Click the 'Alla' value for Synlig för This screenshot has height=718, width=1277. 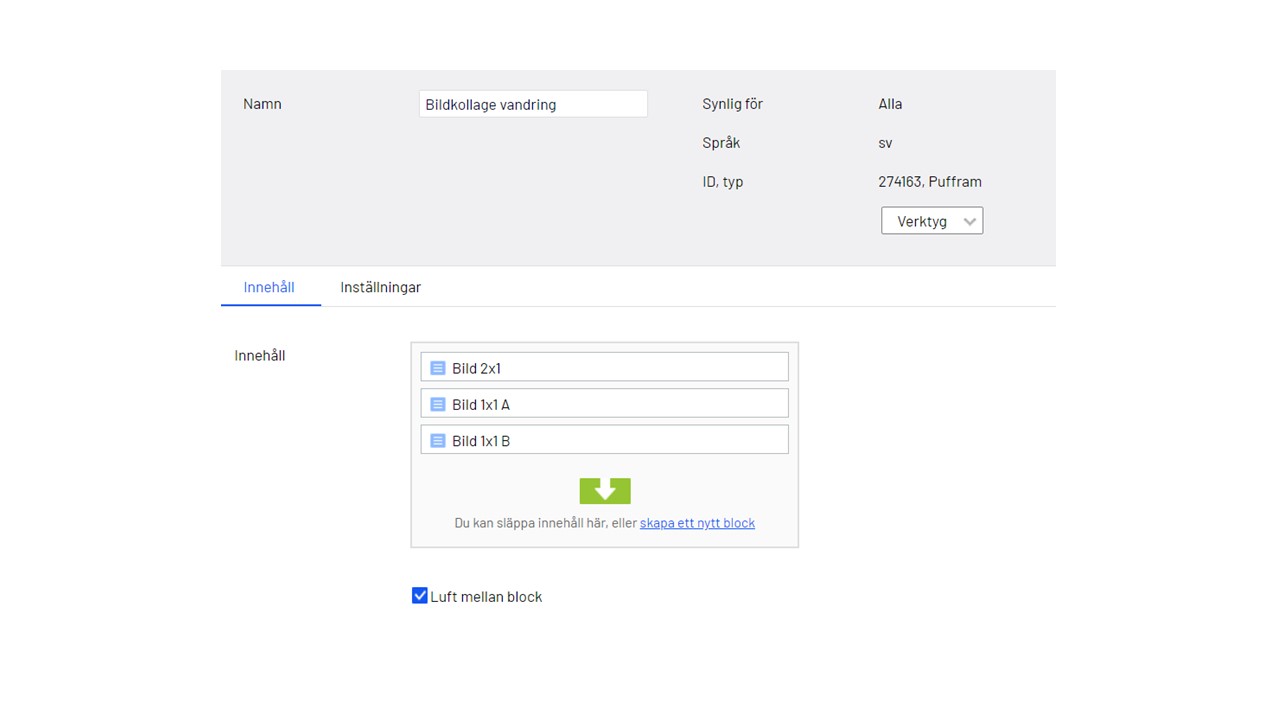tap(890, 104)
